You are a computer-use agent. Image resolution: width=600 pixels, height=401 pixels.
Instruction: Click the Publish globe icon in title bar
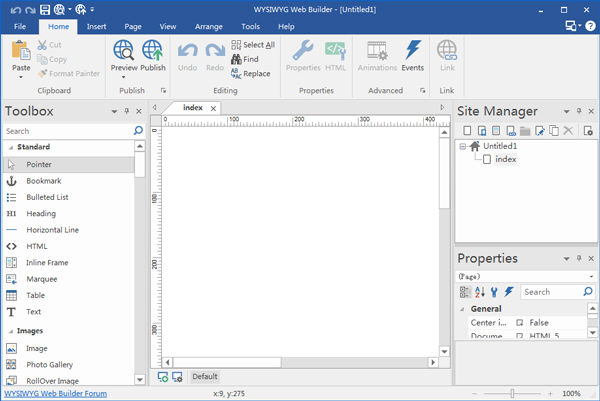pyautogui.click(x=80, y=10)
